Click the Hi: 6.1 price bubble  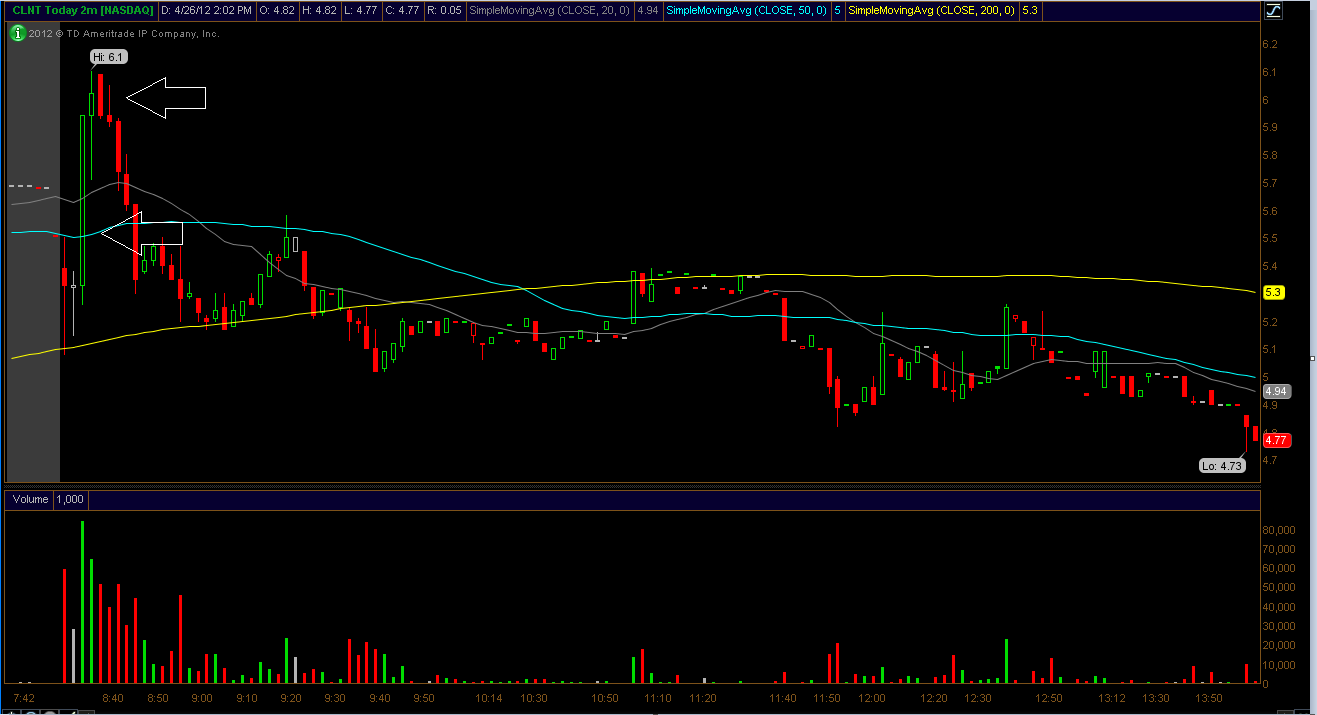(x=107, y=58)
